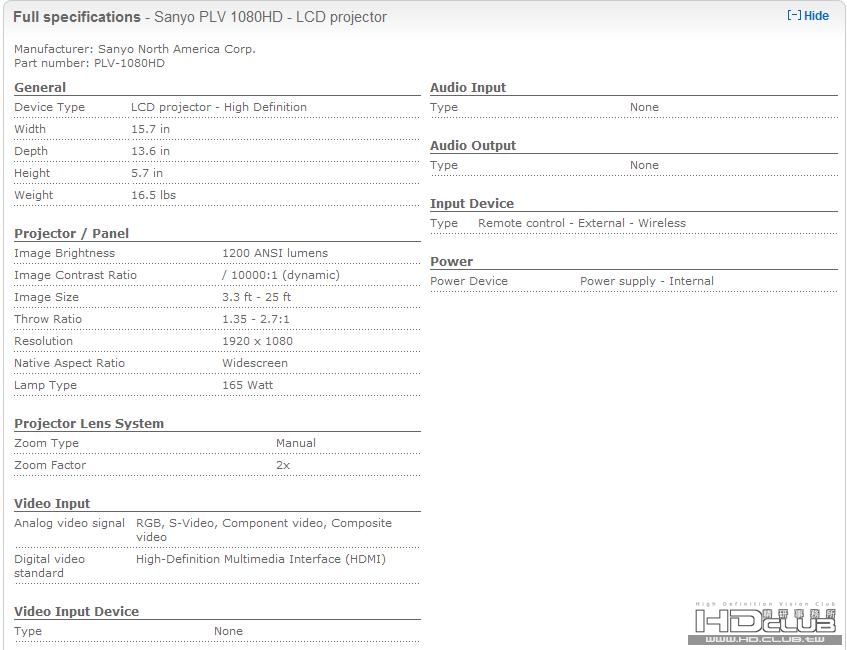The height and width of the screenshot is (650, 847).
Task: Click the Lamp Type value 165 Watt
Action: (x=247, y=385)
